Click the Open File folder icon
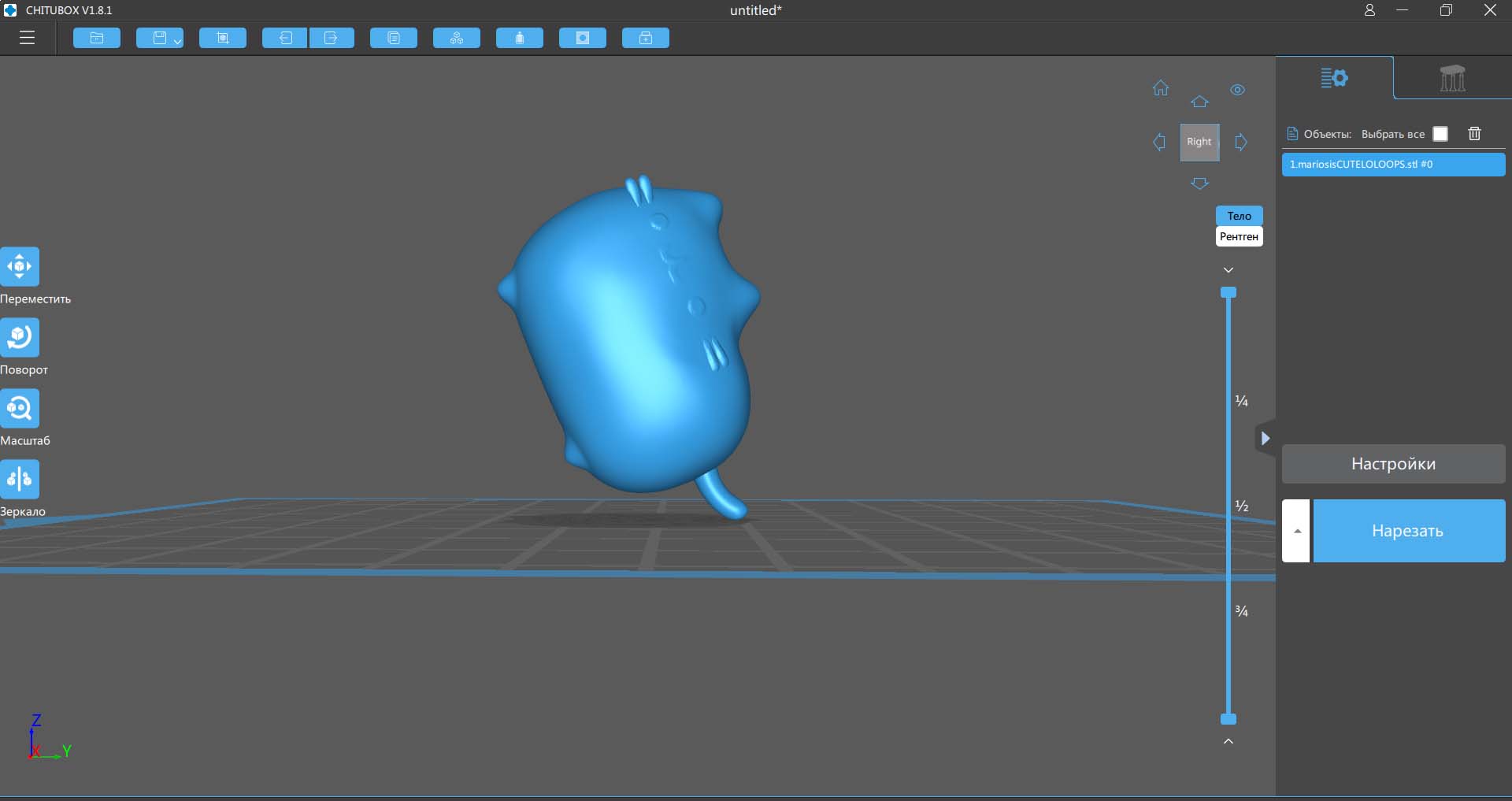The height and width of the screenshot is (801, 1512). [97, 38]
